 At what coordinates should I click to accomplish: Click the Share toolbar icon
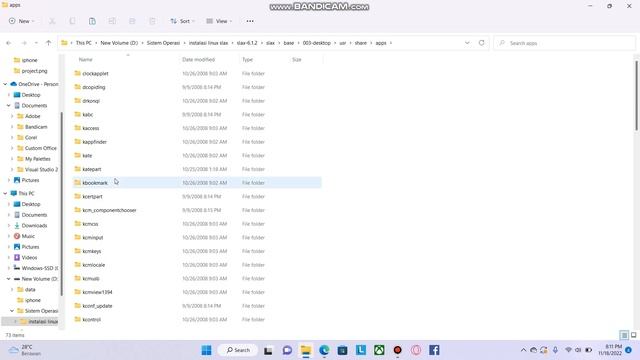click(132, 21)
